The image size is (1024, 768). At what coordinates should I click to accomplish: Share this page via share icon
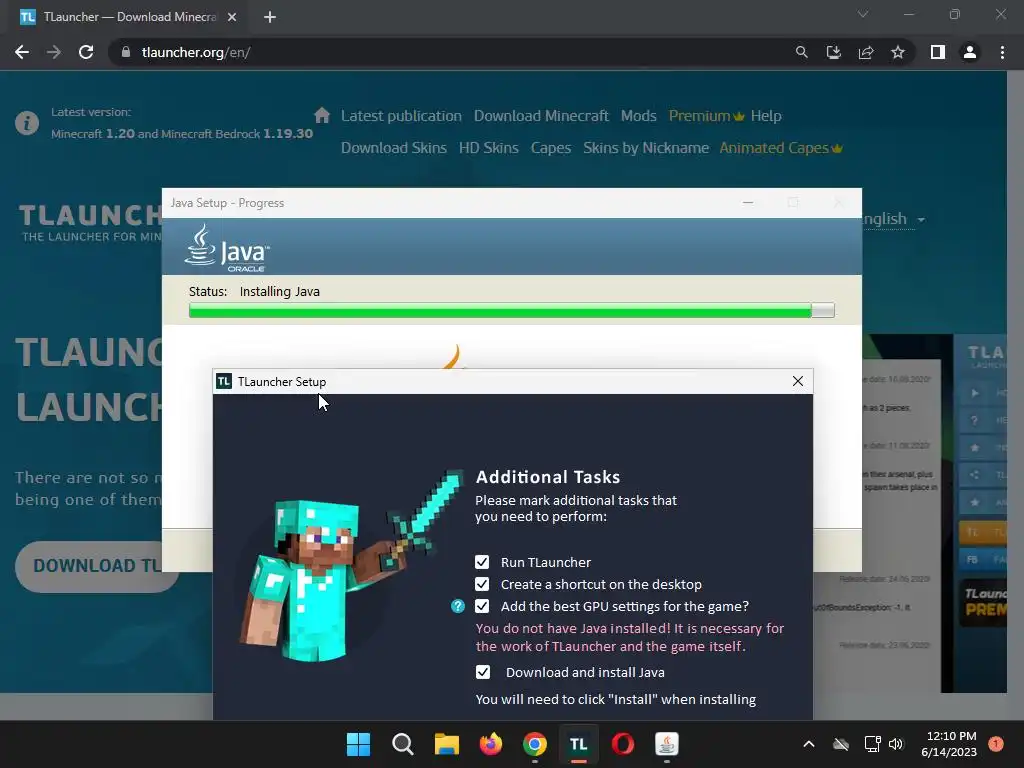tap(866, 52)
